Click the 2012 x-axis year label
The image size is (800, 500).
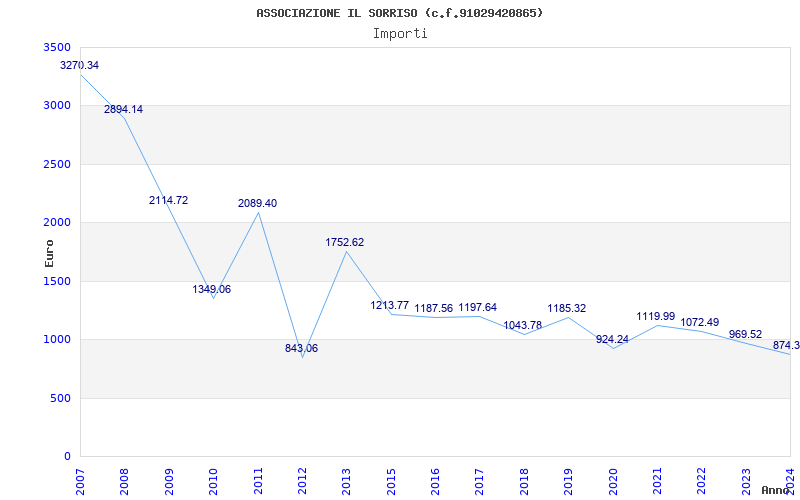point(303,482)
